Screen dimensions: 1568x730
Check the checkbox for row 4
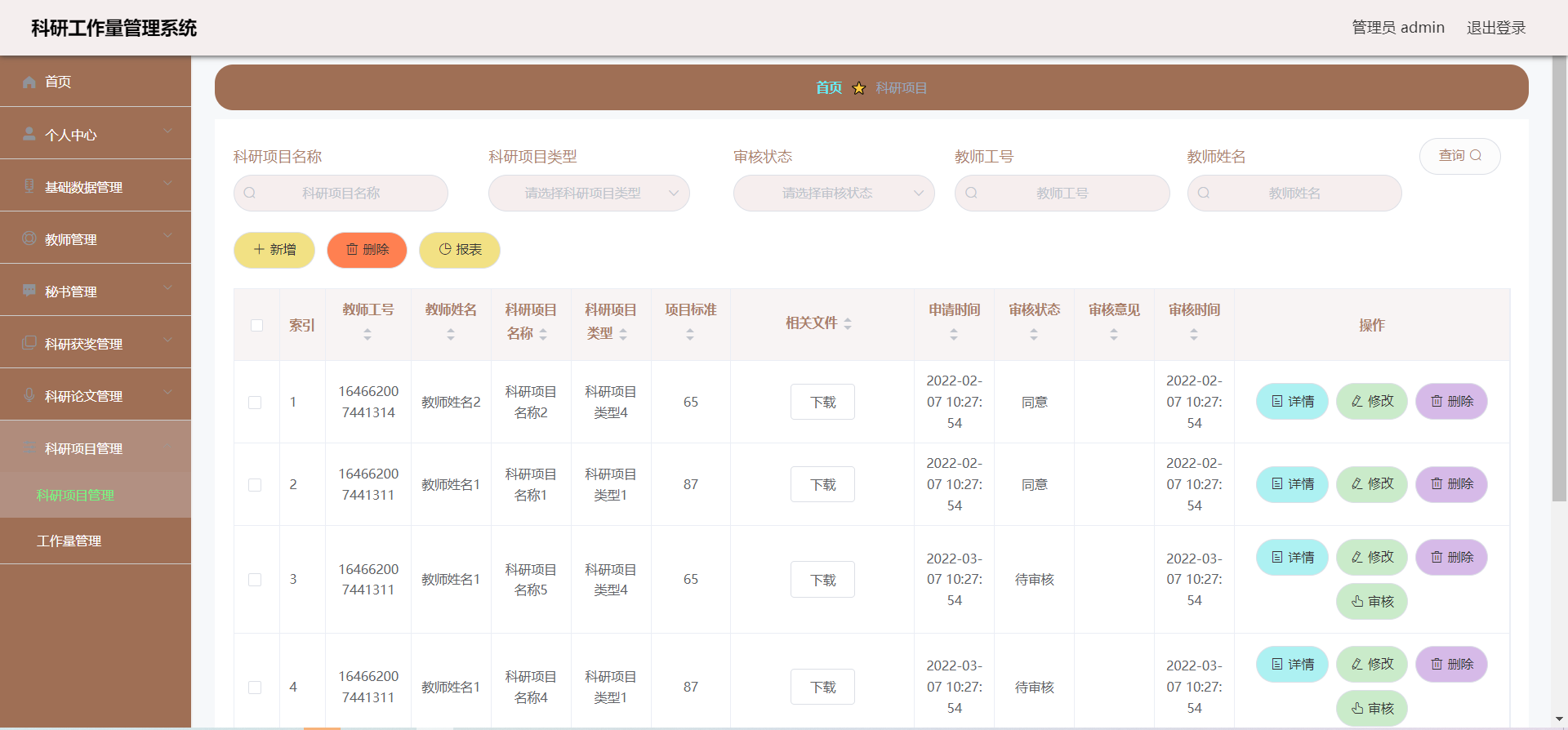tap(255, 688)
